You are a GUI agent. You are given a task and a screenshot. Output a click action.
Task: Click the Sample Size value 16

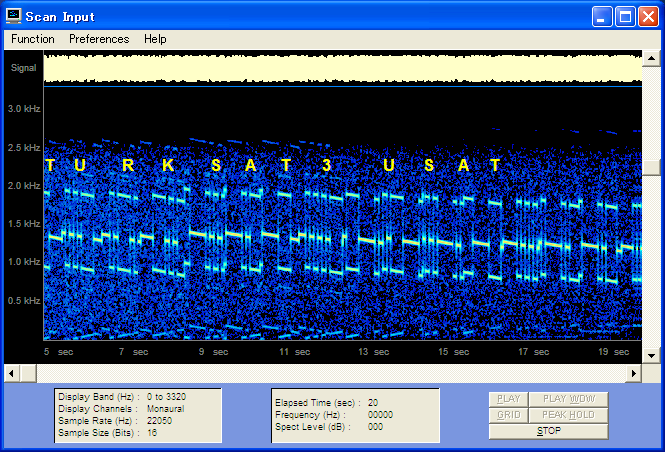(x=152, y=433)
